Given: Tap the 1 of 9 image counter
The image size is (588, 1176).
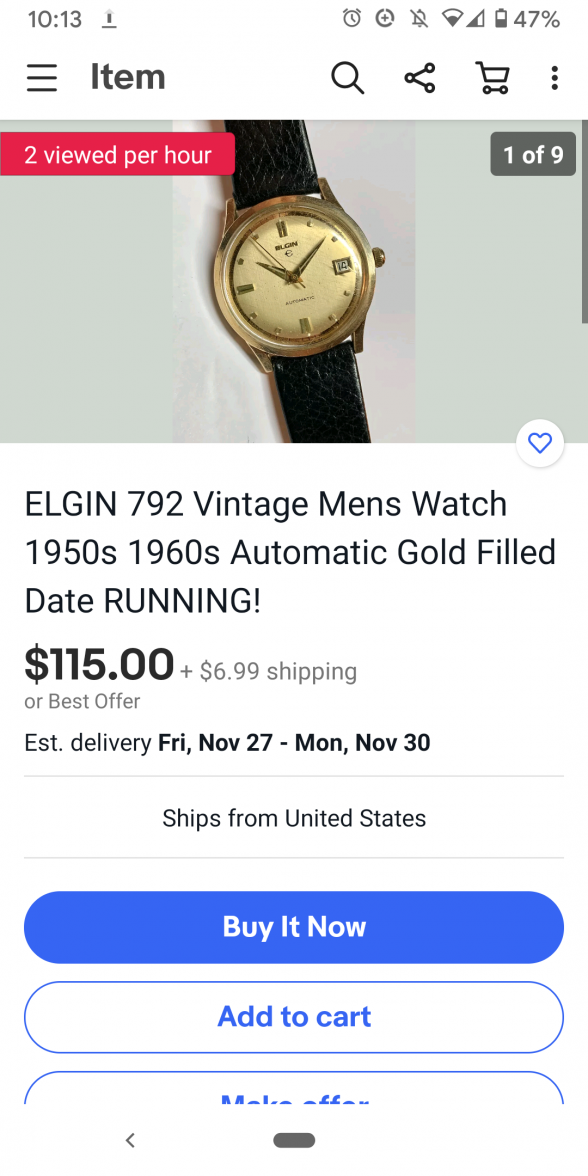Looking at the screenshot, I should [x=533, y=154].
